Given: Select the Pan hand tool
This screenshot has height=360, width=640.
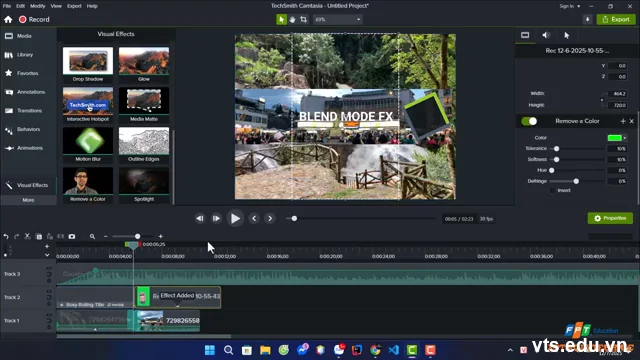Looking at the screenshot, I should click(292, 19).
